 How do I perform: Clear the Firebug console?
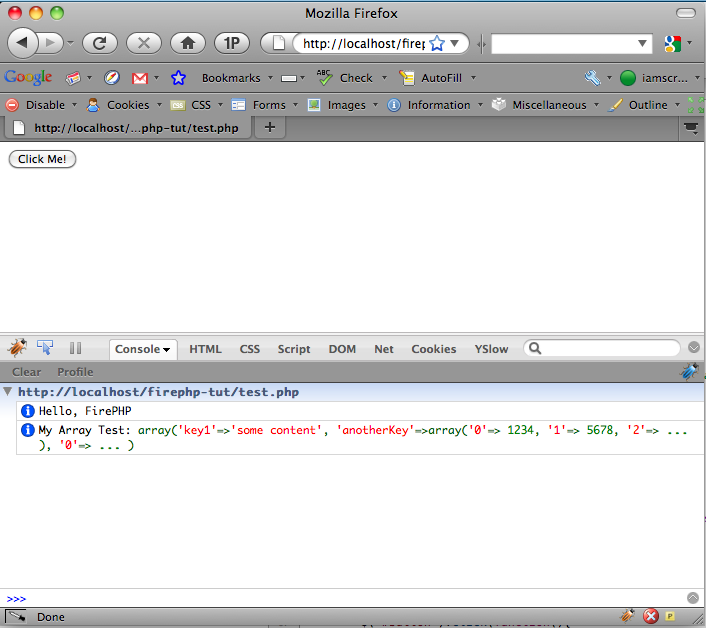(x=27, y=372)
